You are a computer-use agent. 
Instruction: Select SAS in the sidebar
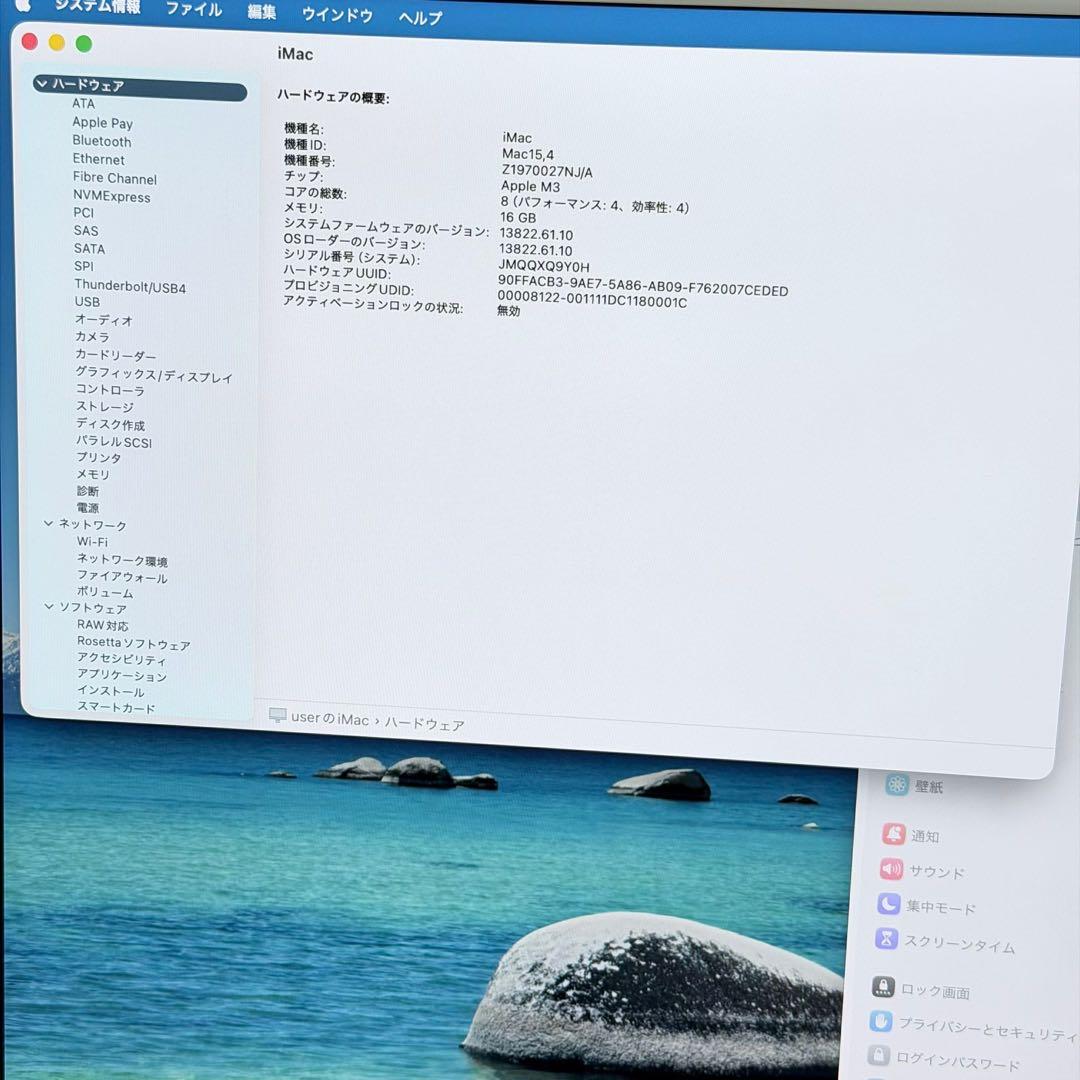[86, 231]
